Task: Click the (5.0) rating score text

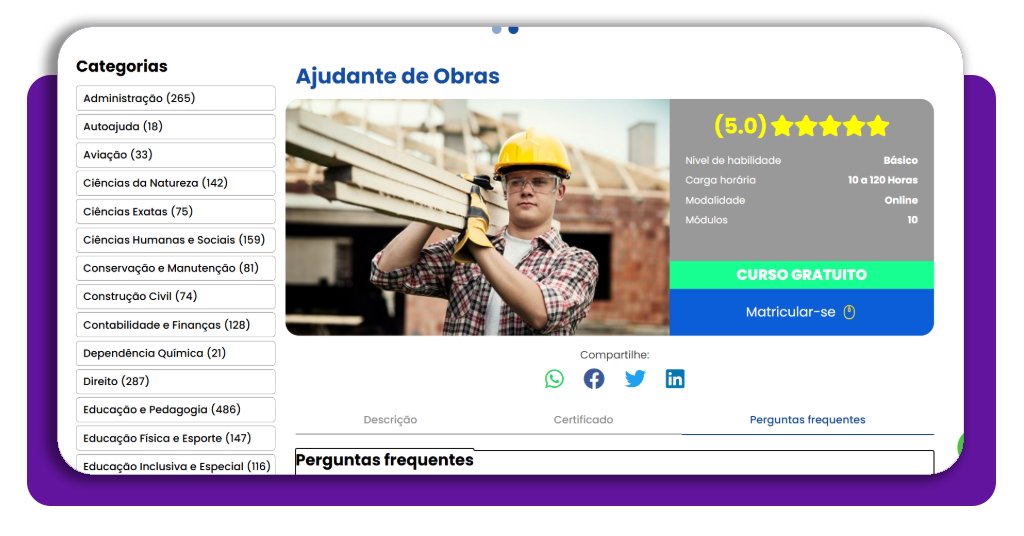Action: coord(740,125)
